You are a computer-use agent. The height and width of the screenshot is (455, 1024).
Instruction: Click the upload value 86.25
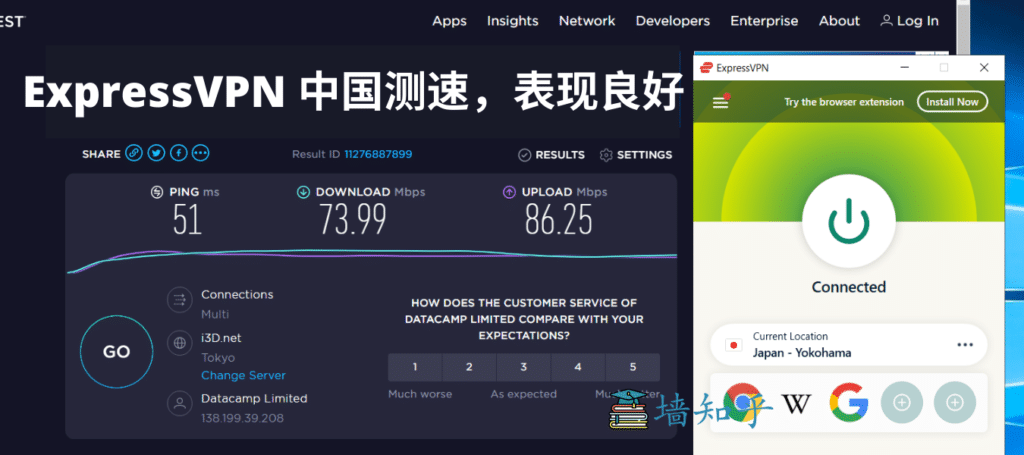point(559,219)
